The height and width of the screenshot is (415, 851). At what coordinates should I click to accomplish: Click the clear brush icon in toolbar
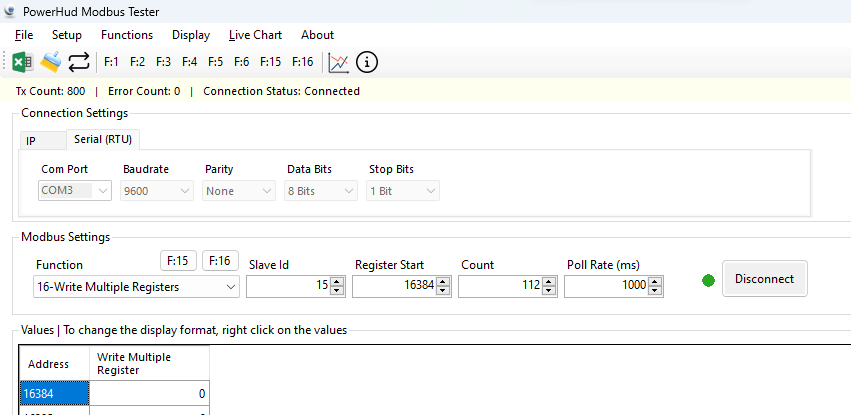click(51, 62)
